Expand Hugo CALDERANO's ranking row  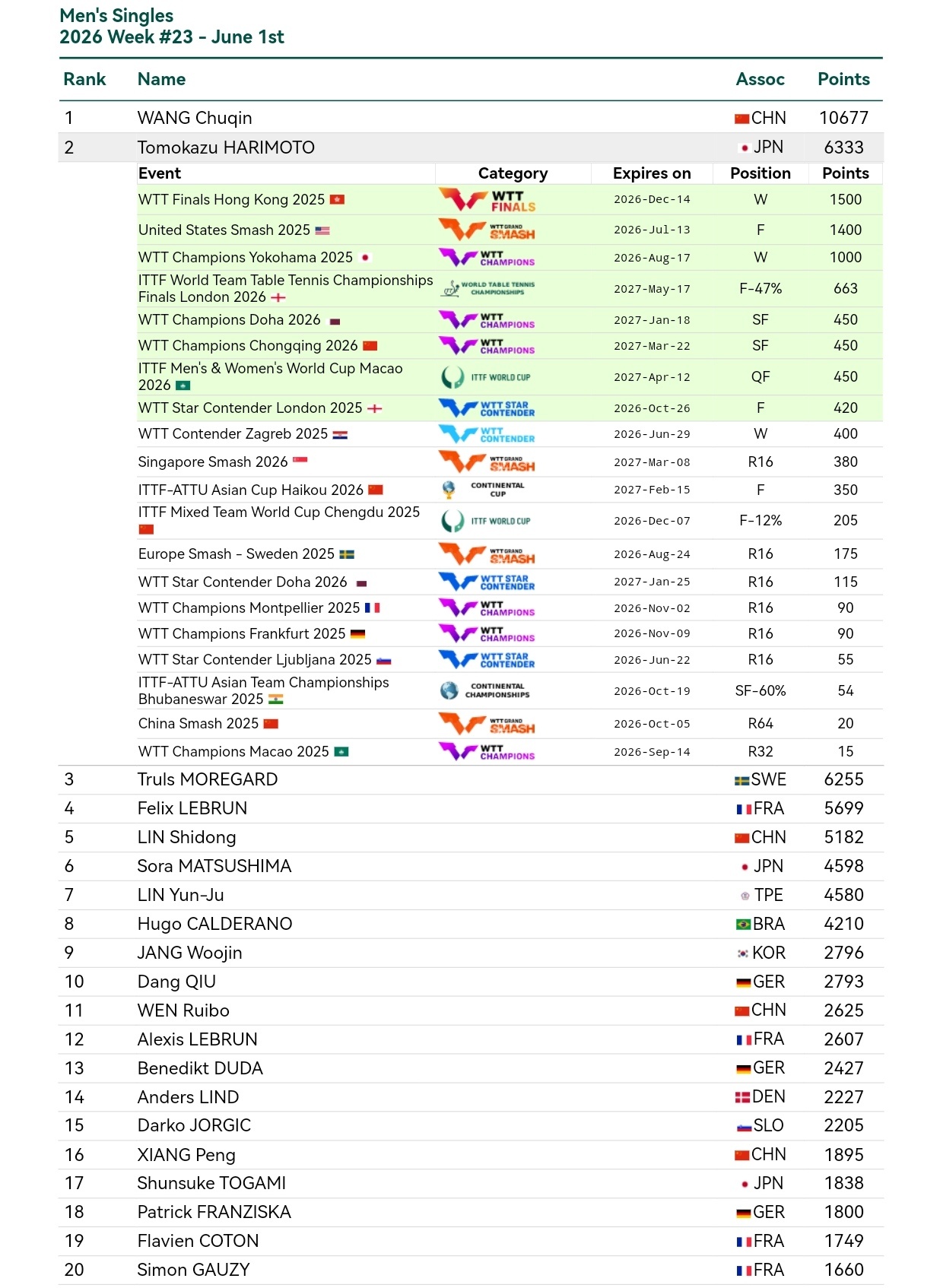coord(471,925)
